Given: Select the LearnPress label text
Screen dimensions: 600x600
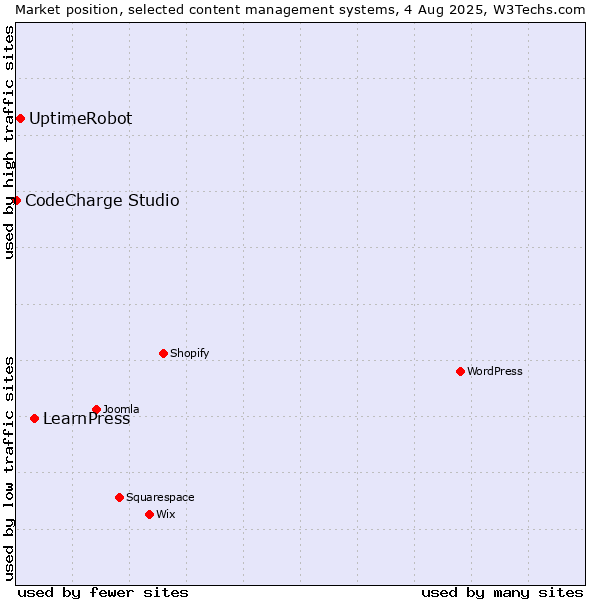Looking at the screenshot, I should tap(86, 419).
